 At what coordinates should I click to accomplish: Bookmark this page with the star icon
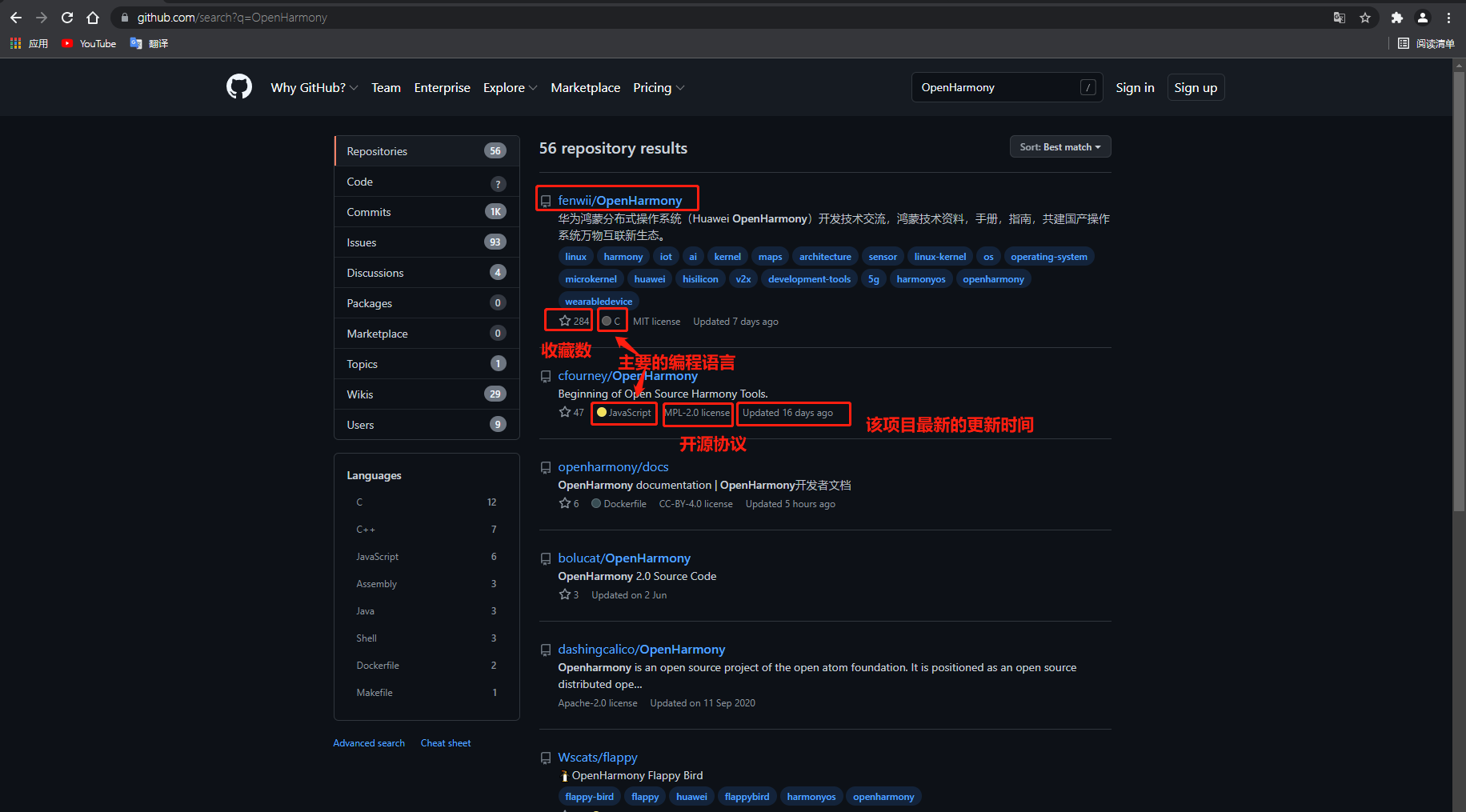(1365, 18)
